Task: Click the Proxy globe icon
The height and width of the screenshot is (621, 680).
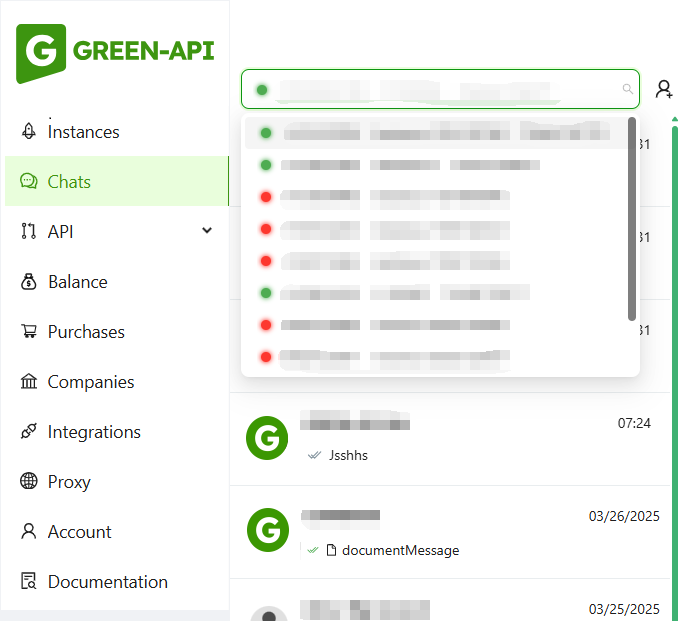Action: point(29,482)
